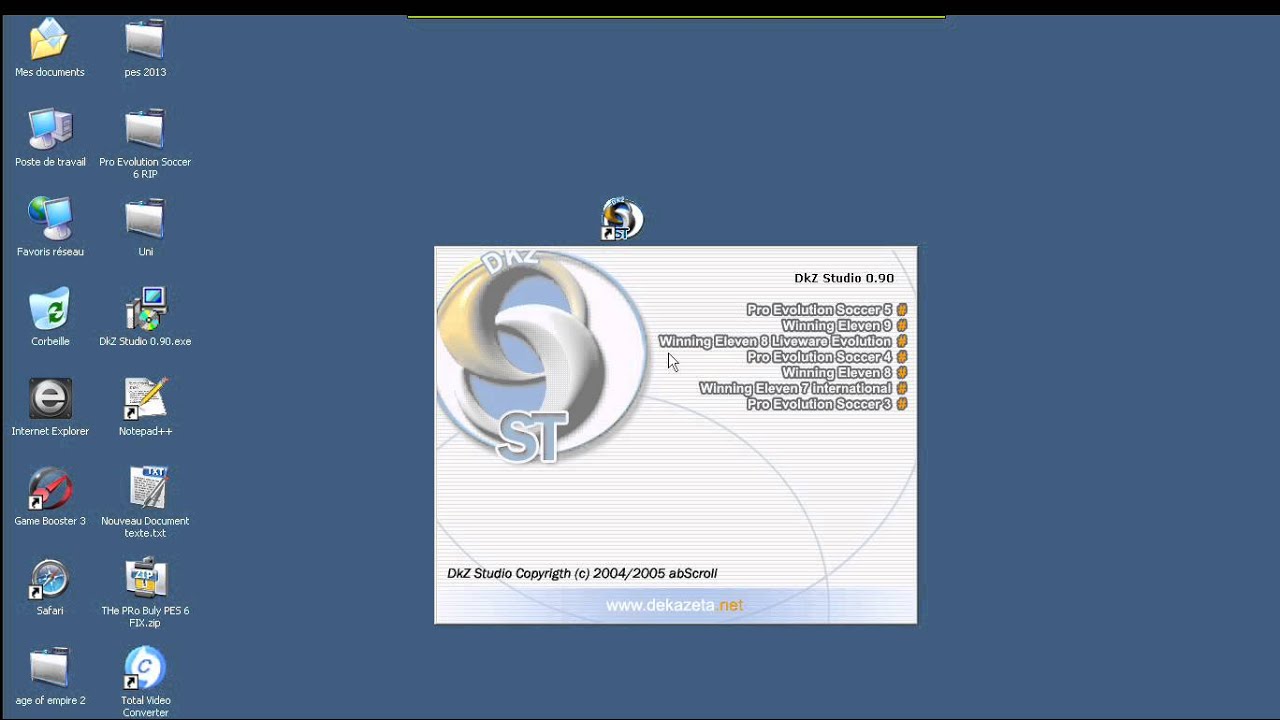Launch Internet Explorer from desktop
The height and width of the screenshot is (720, 1280).
[x=50, y=399]
